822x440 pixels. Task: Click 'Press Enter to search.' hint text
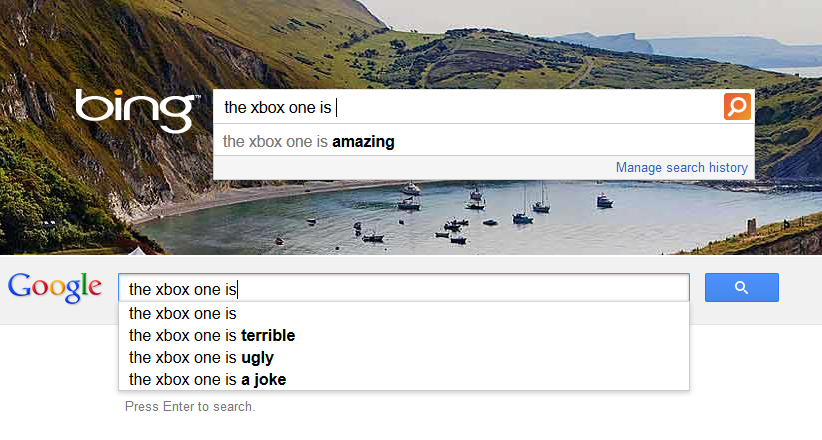pyautogui.click(x=190, y=407)
